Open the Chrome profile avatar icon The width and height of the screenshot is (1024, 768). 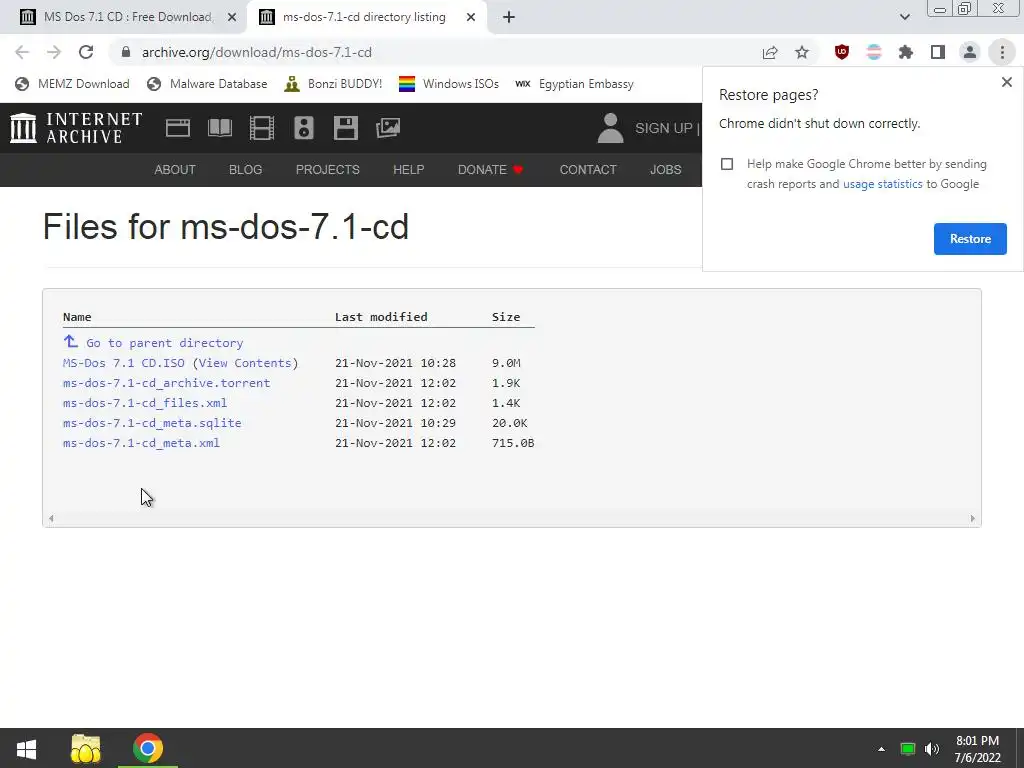970,52
